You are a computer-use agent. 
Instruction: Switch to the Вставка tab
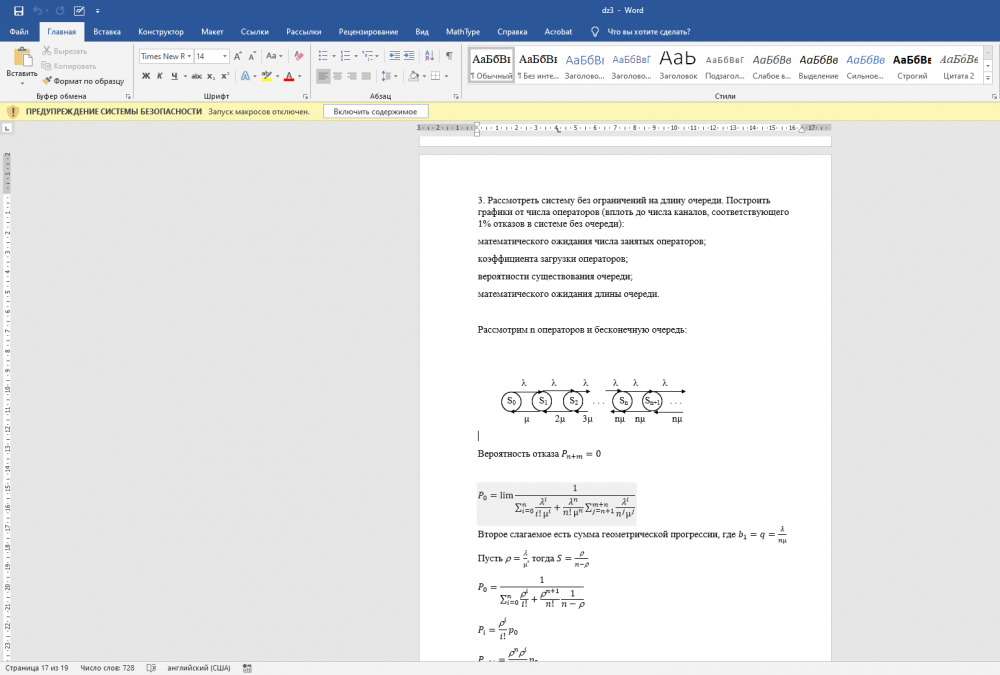click(x=106, y=31)
